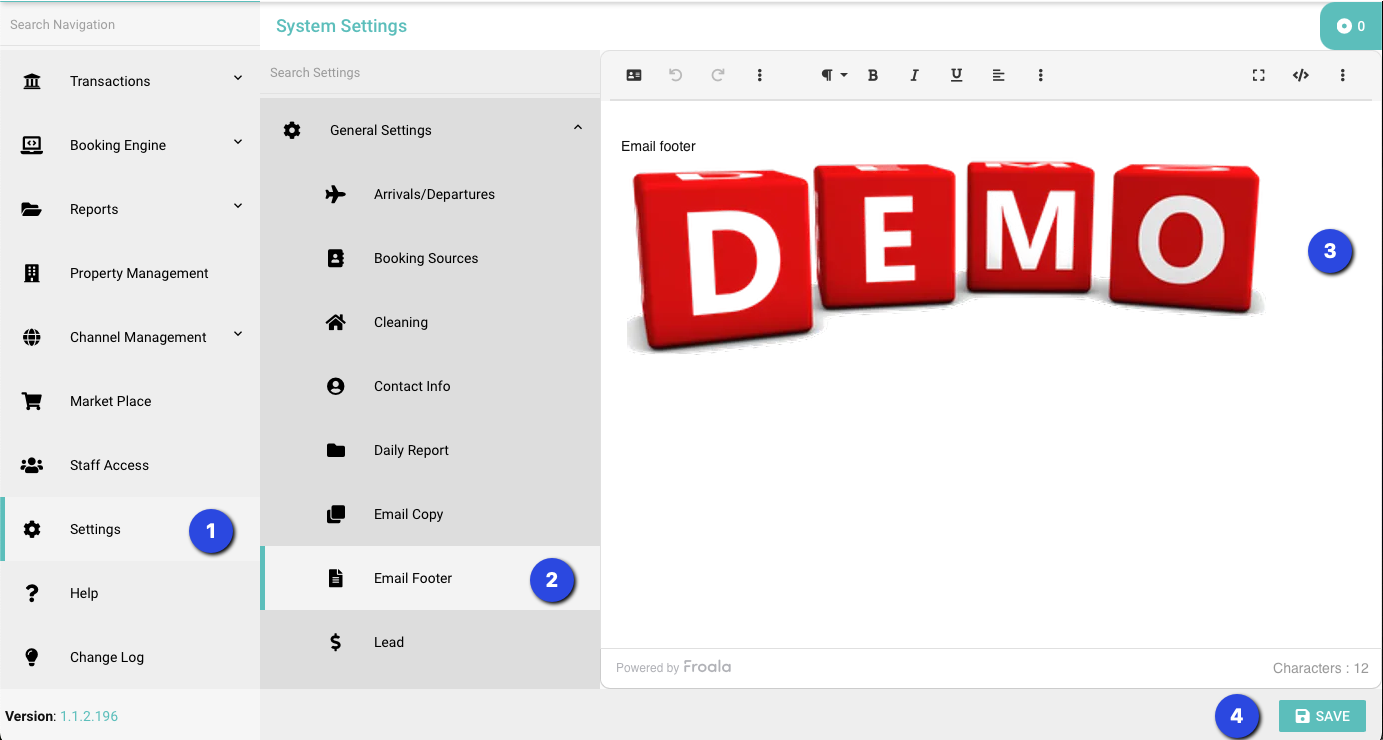Click the undo arrow icon
The width and height of the screenshot is (1383, 740).
(x=676, y=75)
